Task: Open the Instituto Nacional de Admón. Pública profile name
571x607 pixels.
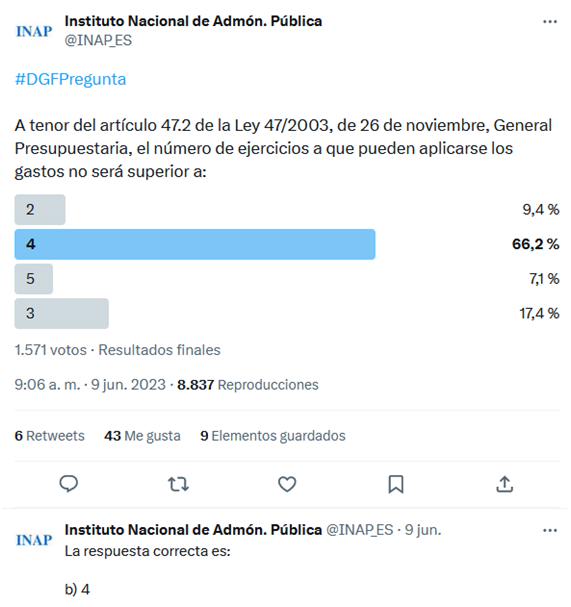Action: pyautogui.click(x=193, y=21)
